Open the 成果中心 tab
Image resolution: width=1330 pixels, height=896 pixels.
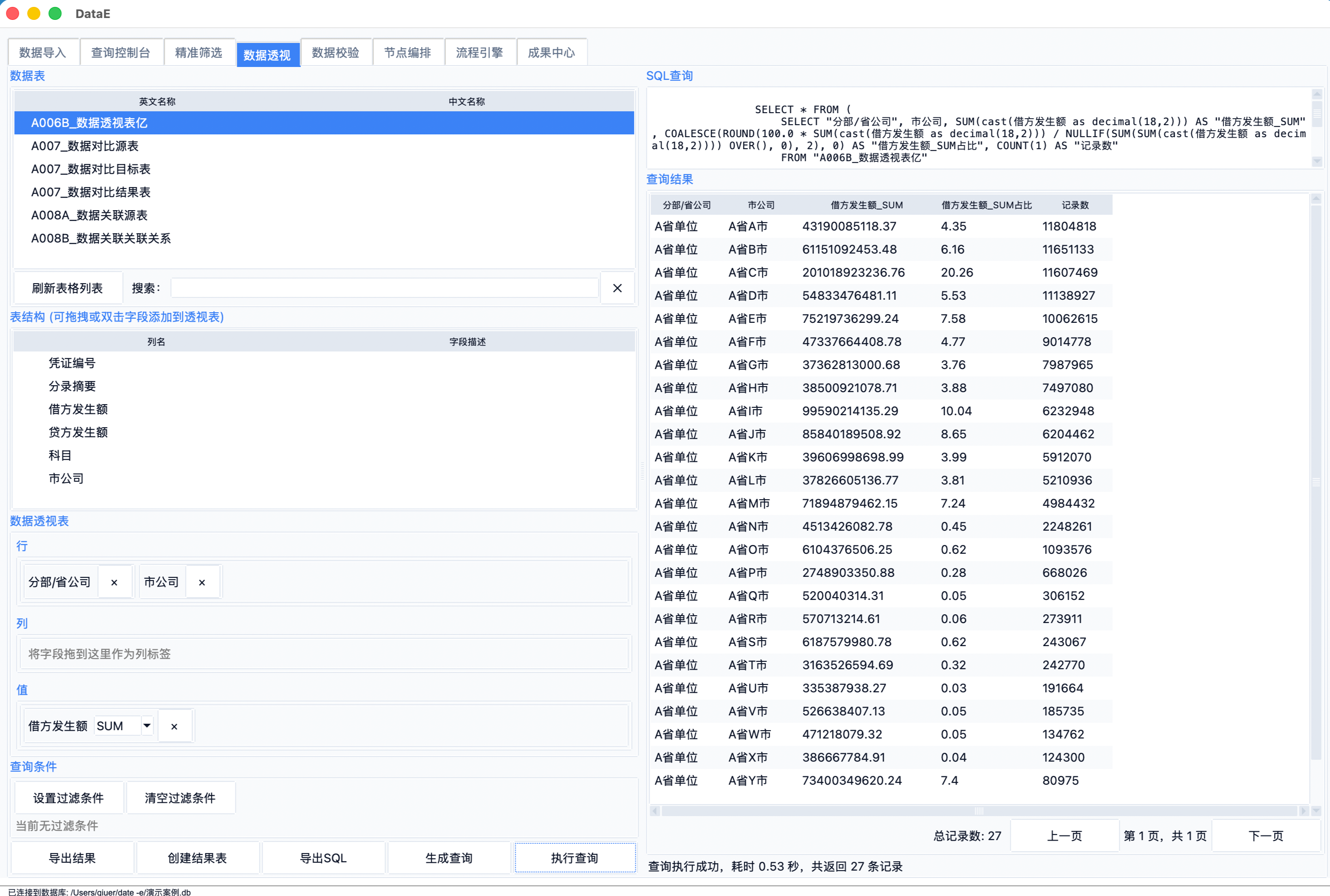click(x=551, y=53)
